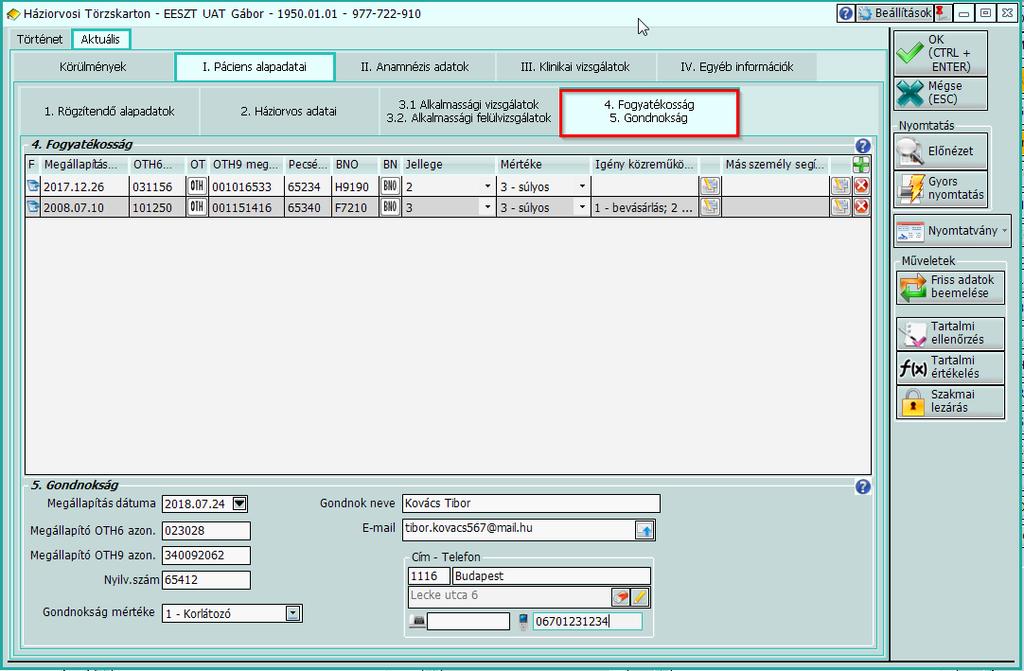Open Beállítások settings
This screenshot has height=671, width=1024.
click(895, 13)
